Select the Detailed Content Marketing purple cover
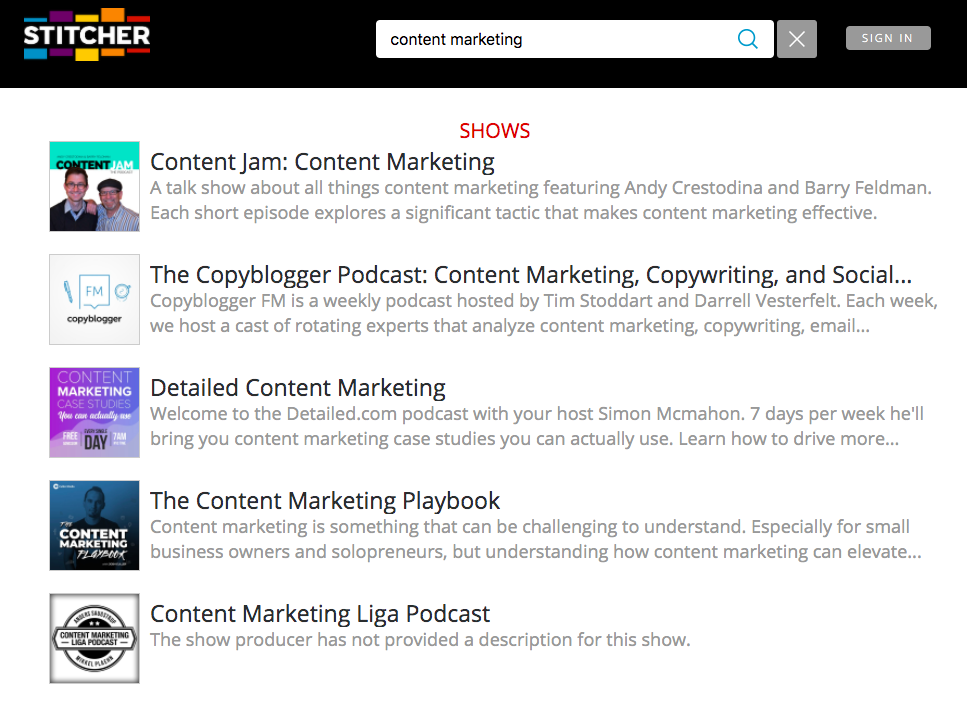 click(x=94, y=413)
